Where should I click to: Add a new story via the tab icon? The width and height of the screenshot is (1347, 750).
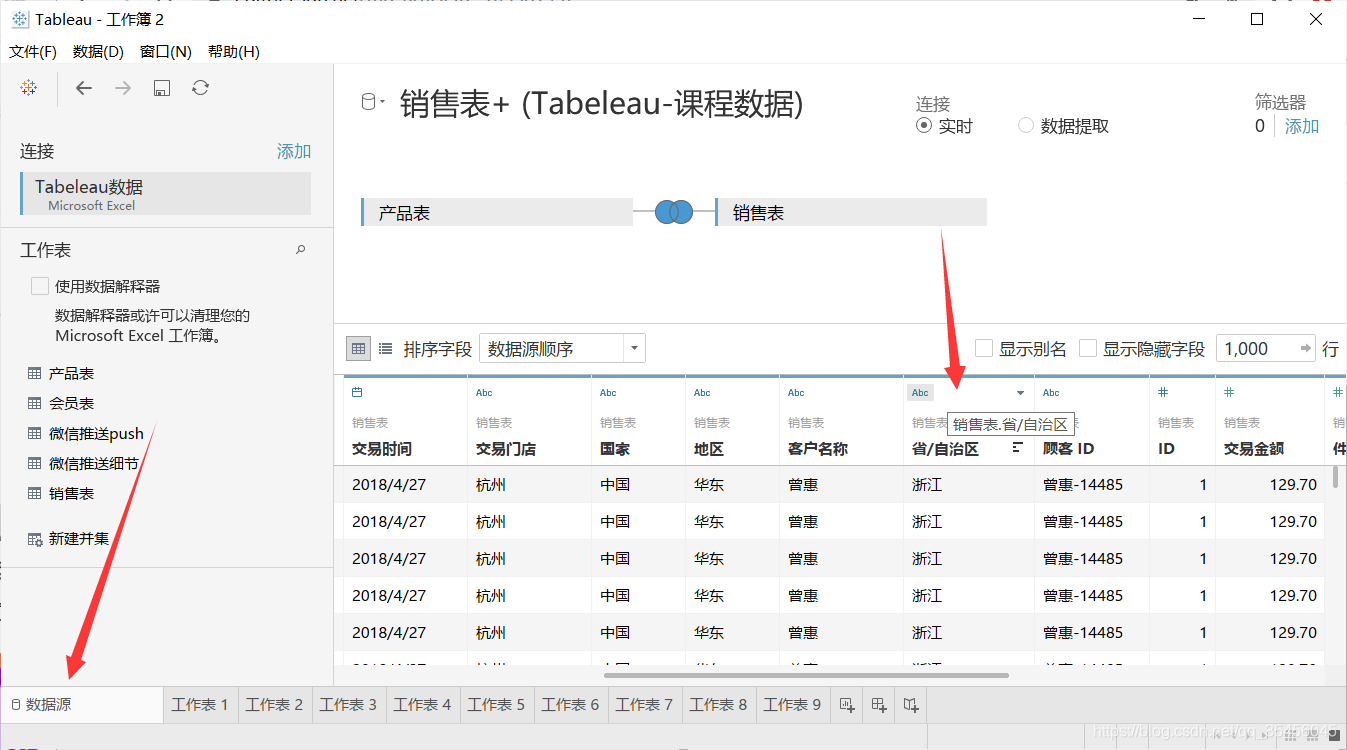click(x=911, y=705)
